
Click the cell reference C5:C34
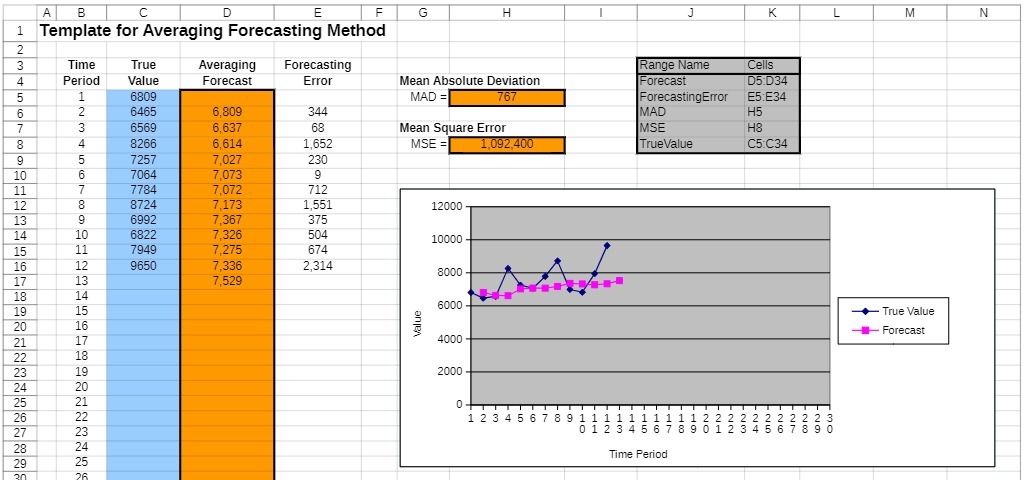[772, 143]
